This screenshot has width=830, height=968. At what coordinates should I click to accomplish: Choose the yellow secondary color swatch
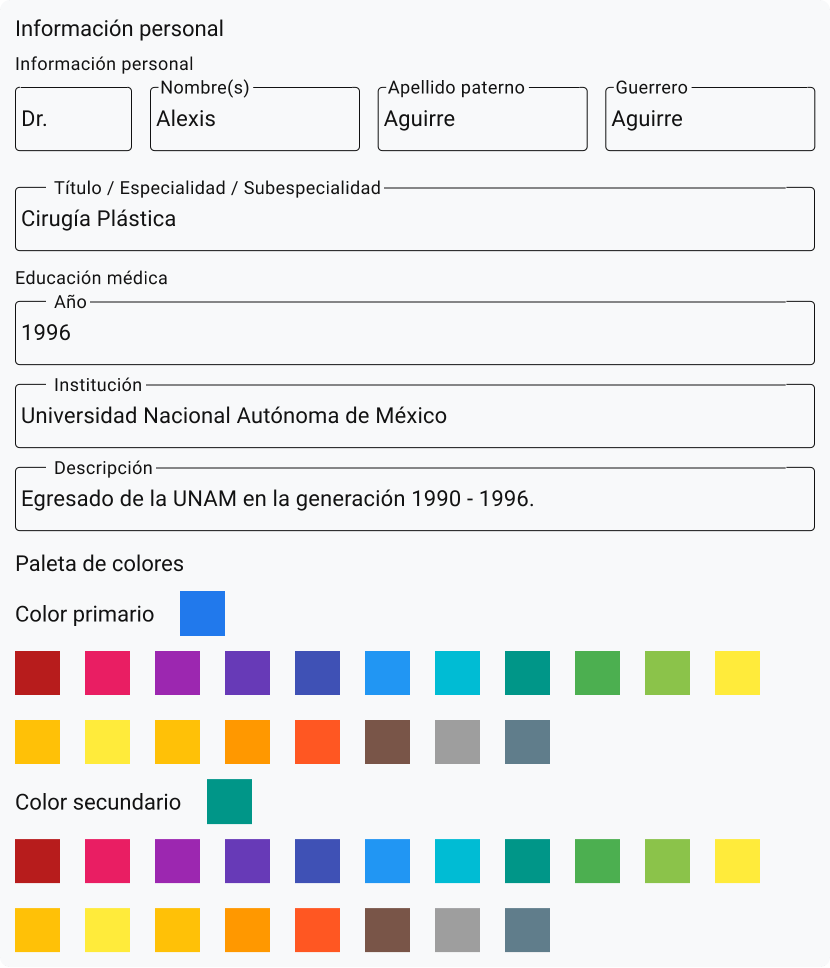click(737, 861)
